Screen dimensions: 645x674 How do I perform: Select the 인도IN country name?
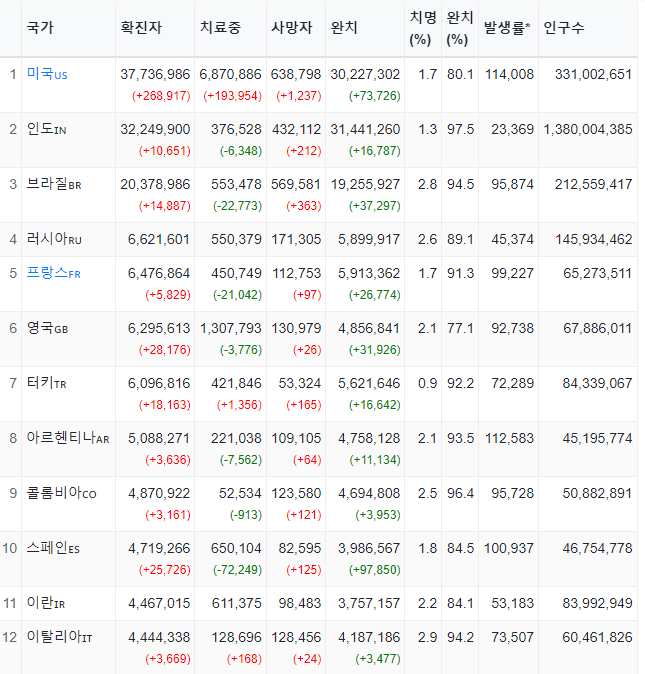pos(46,129)
